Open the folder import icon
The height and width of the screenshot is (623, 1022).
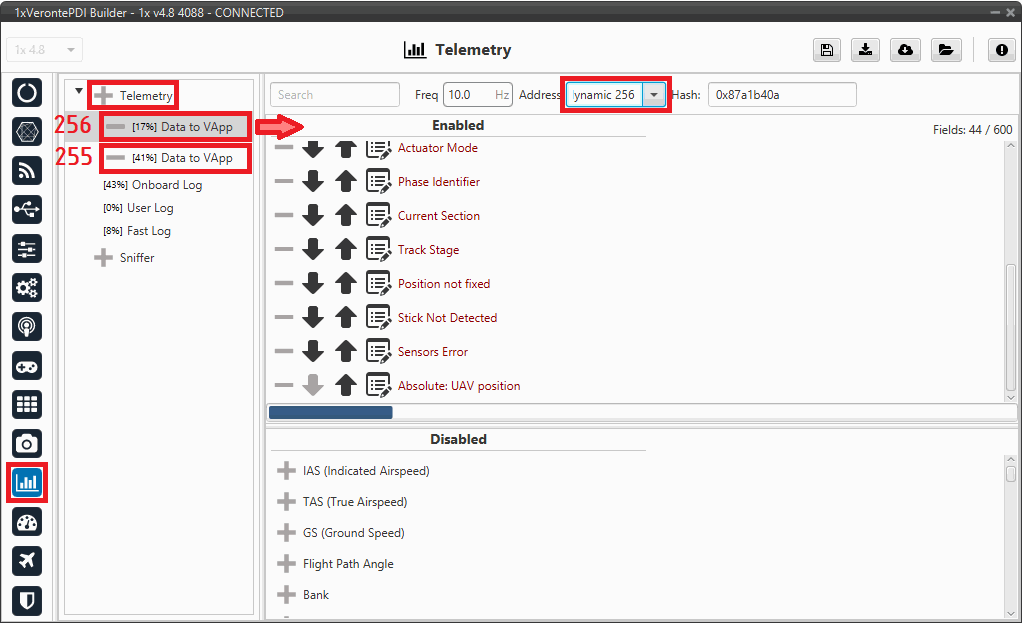tap(945, 50)
